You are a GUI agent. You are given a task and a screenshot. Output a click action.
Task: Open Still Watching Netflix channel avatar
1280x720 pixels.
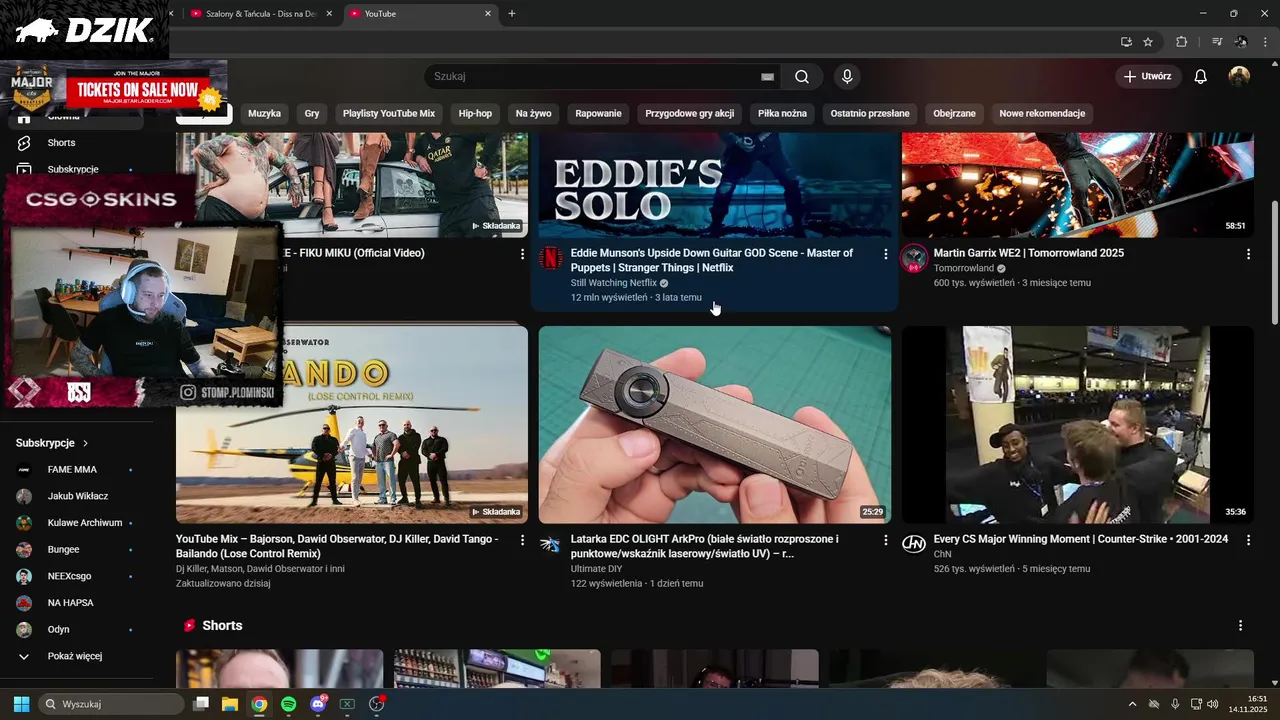coord(551,258)
